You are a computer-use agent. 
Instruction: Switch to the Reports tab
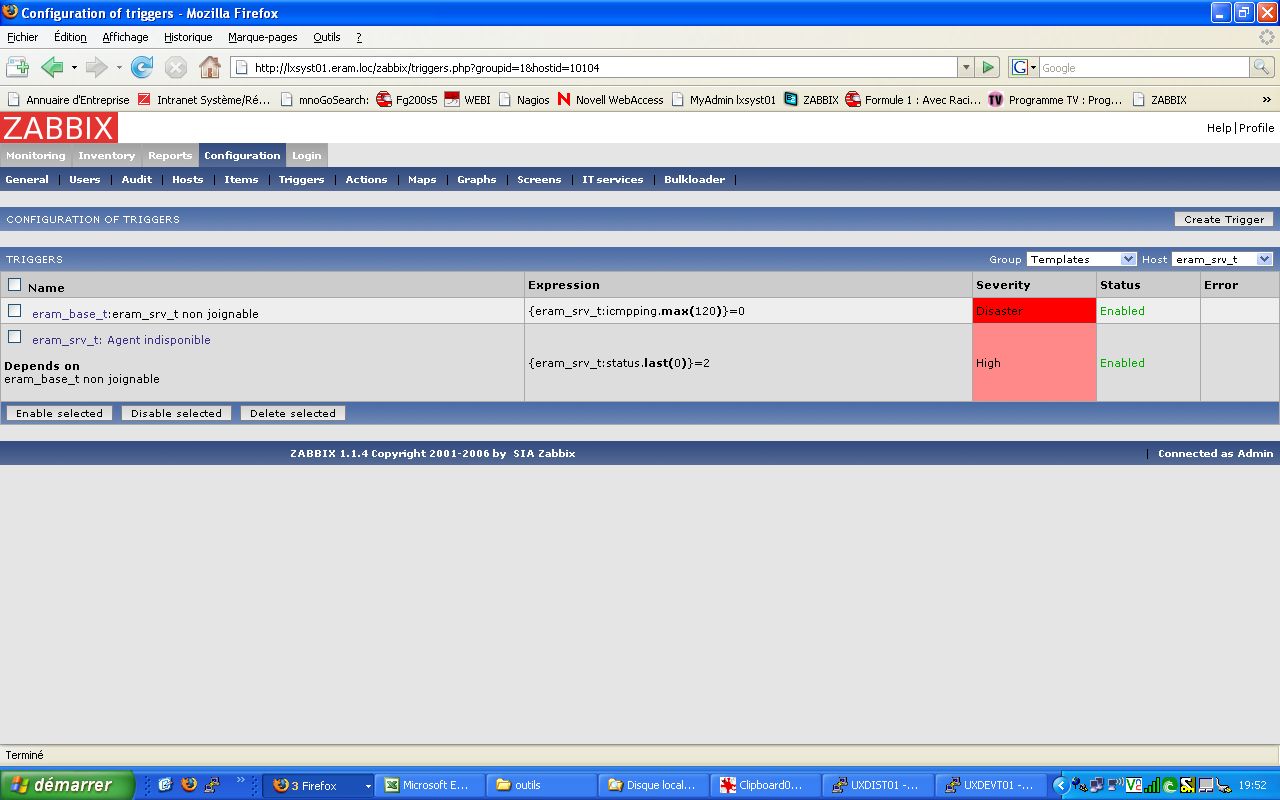170,156
